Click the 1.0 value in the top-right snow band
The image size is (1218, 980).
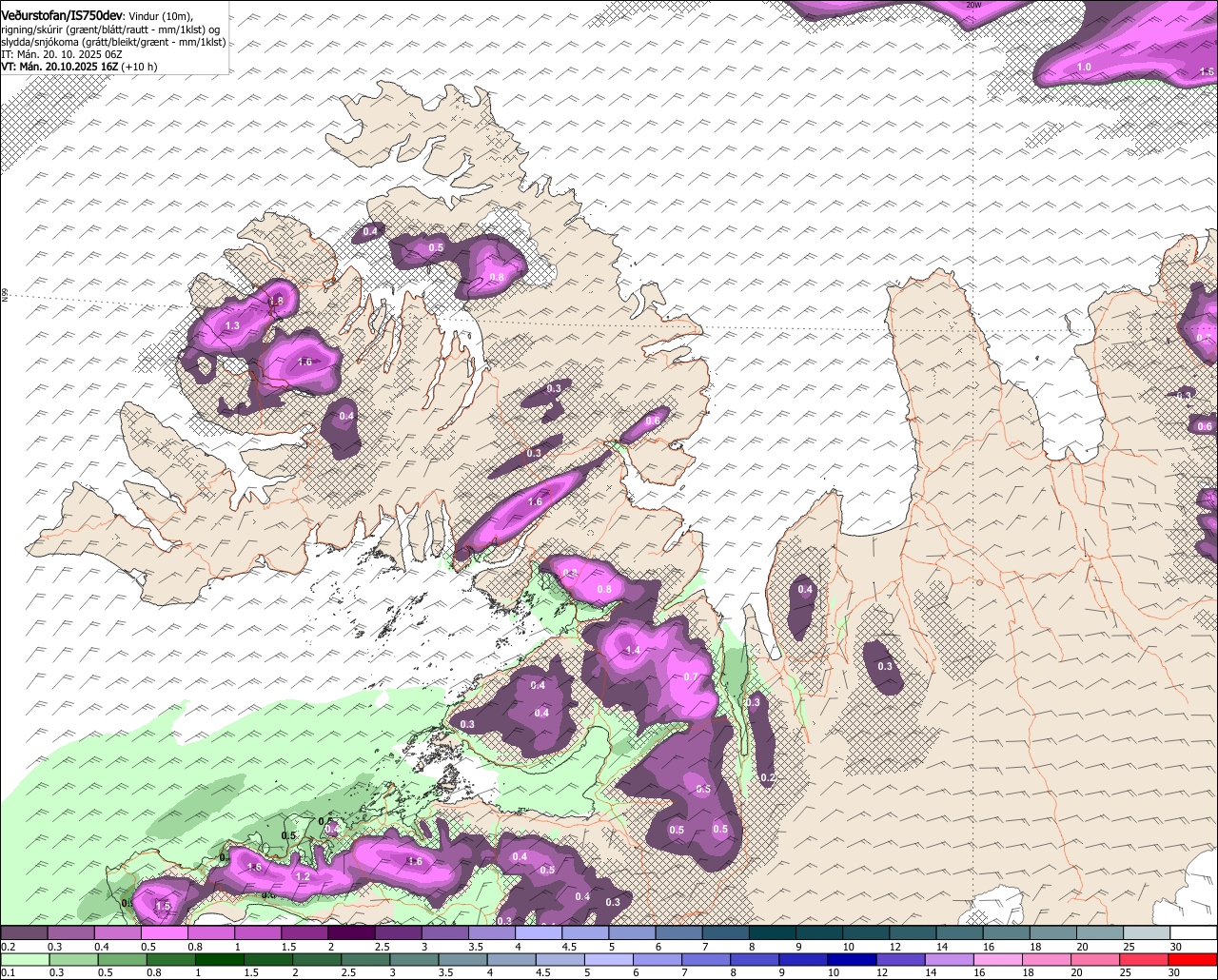[1084, 68]
